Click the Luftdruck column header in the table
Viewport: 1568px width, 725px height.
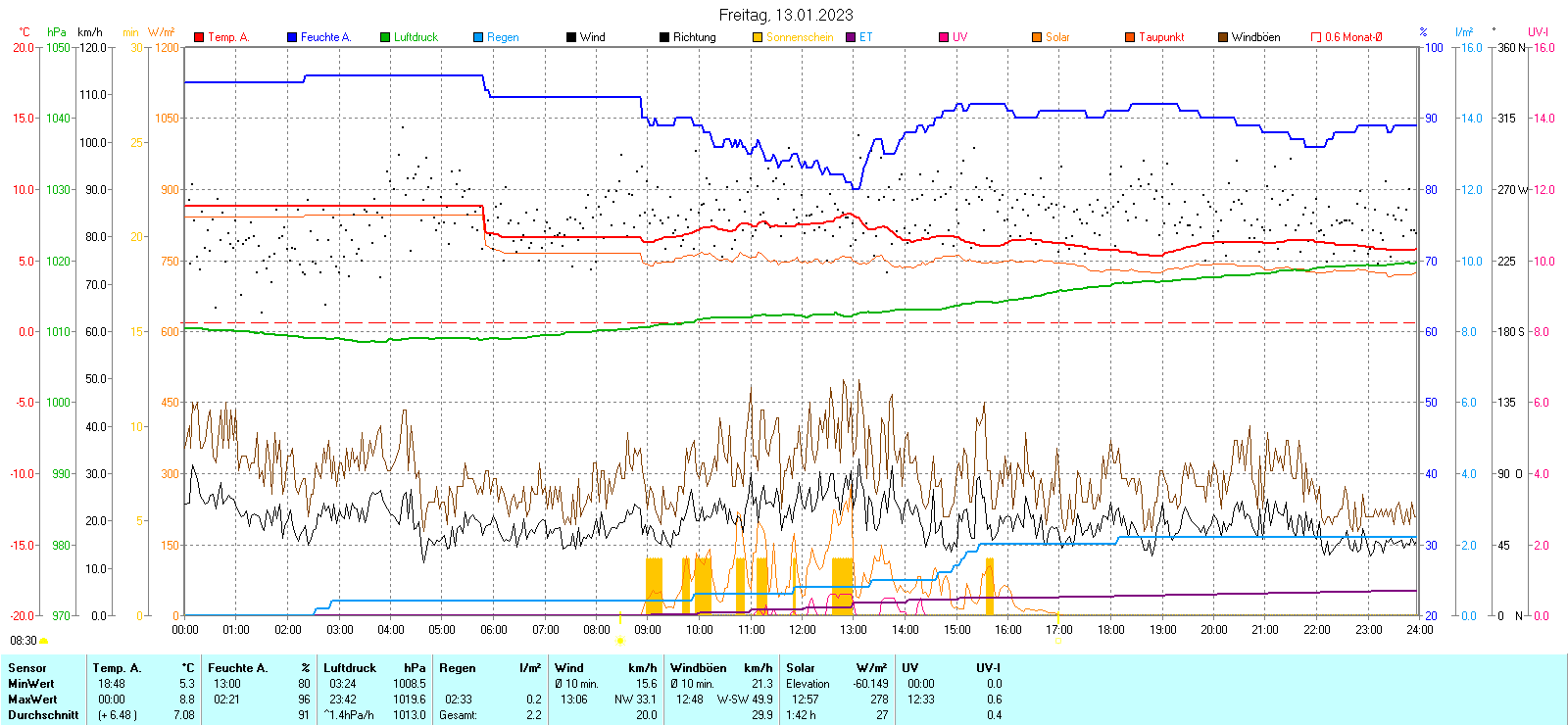(350, 668)
